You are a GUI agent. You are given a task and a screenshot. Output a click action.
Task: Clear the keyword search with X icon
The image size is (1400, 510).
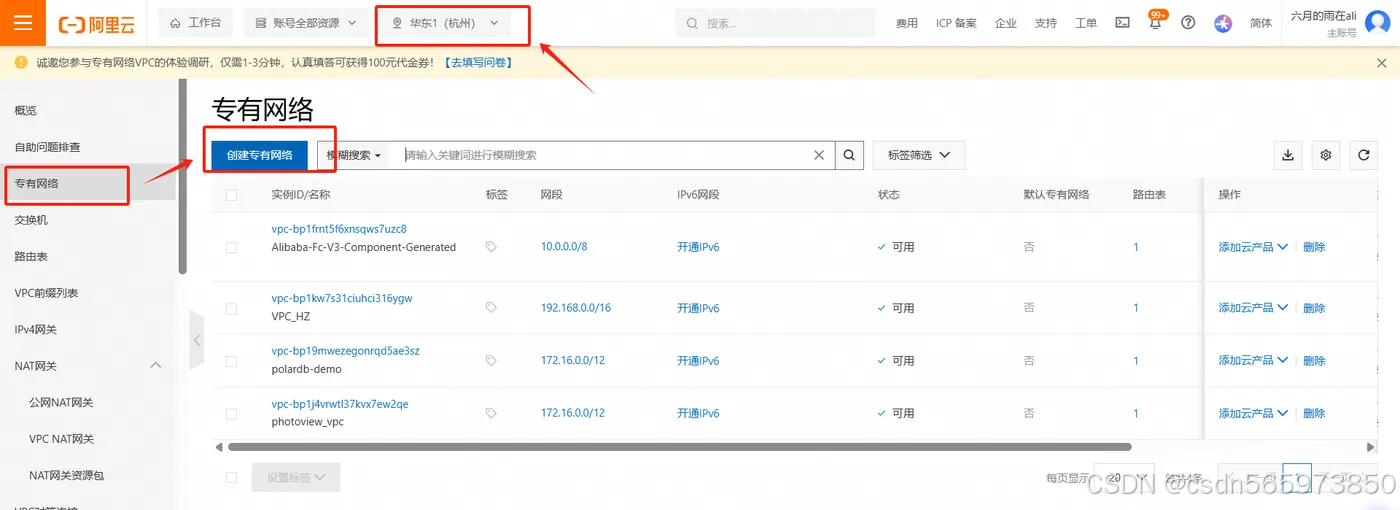(x=819, y=155)
